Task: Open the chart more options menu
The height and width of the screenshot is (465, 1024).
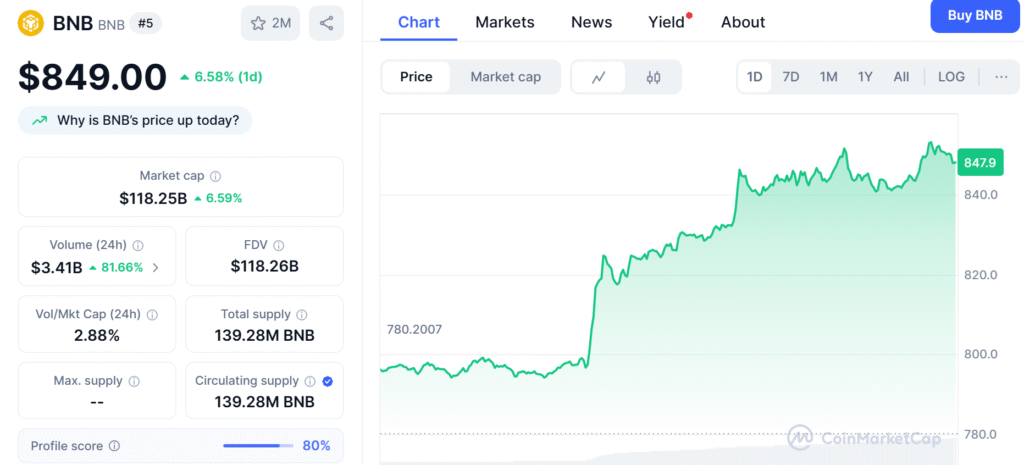Action: [x=1001, y=77]
